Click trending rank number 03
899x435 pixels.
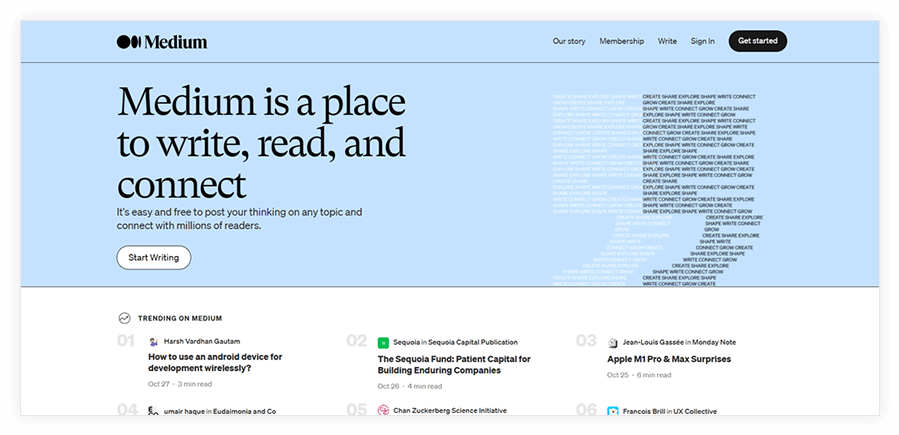[x=586, y=342]
